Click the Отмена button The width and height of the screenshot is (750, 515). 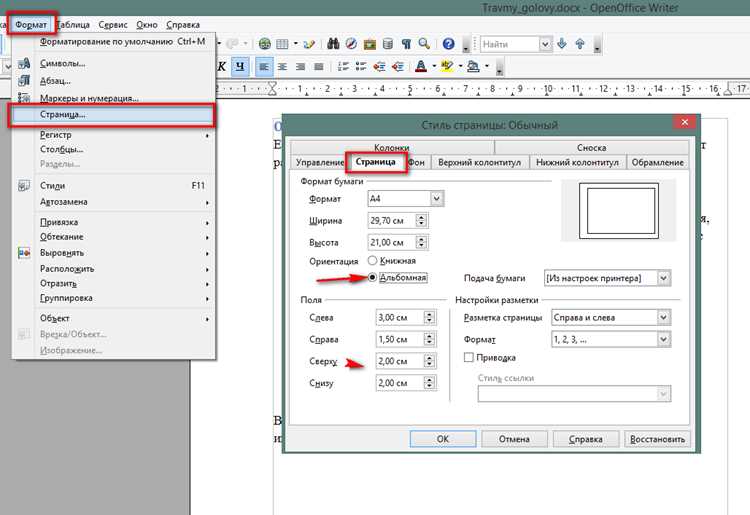pyautogui.click(x=514, y=438)
